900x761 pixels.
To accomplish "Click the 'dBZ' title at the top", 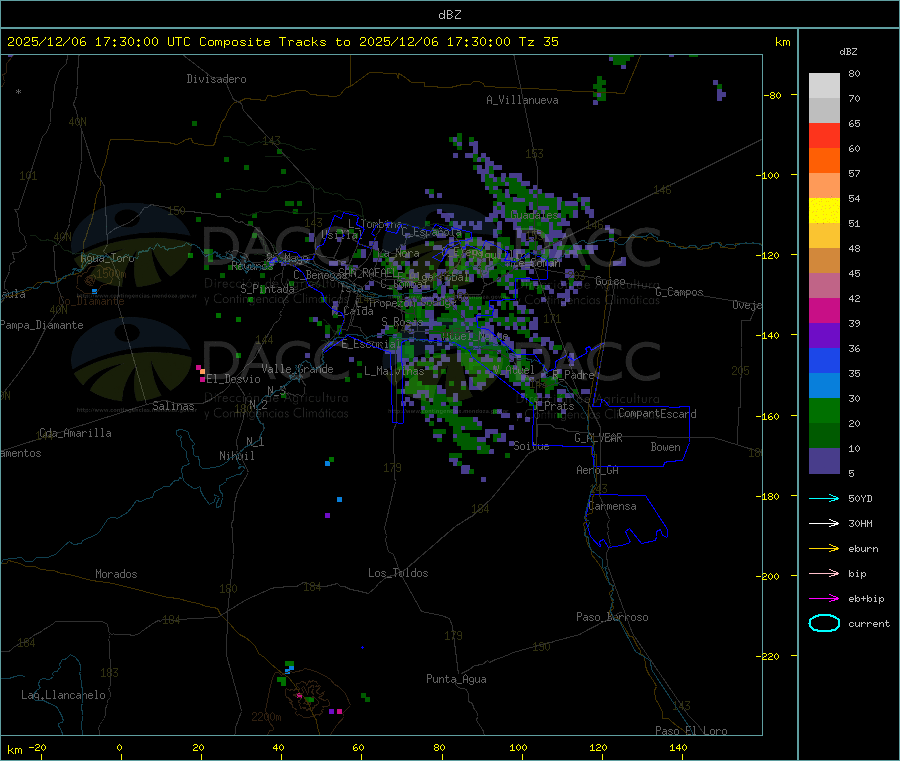I will [x=449, y=15].
